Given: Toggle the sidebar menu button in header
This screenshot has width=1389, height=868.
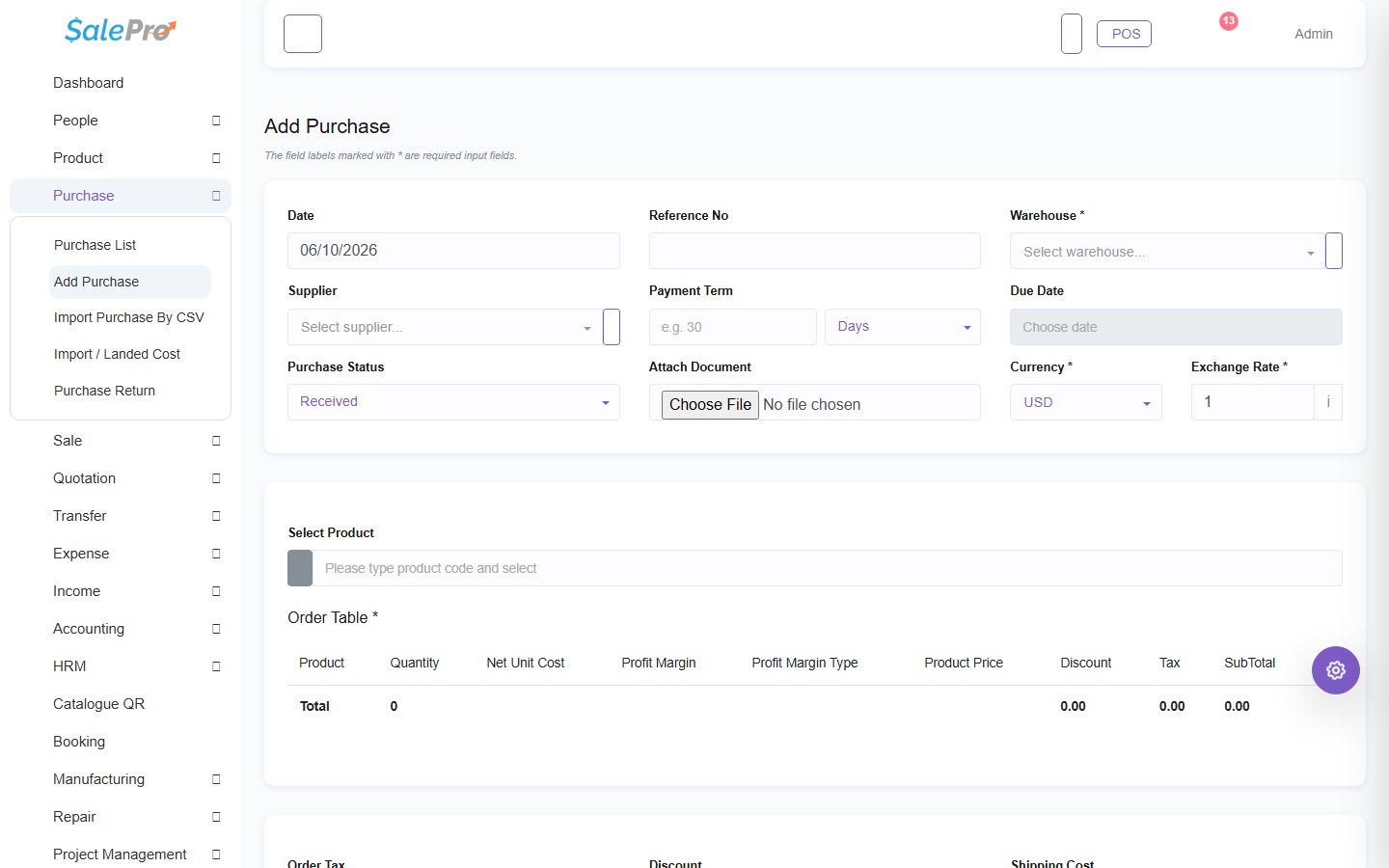Looking at the screenshot, I should coord(303,34).
